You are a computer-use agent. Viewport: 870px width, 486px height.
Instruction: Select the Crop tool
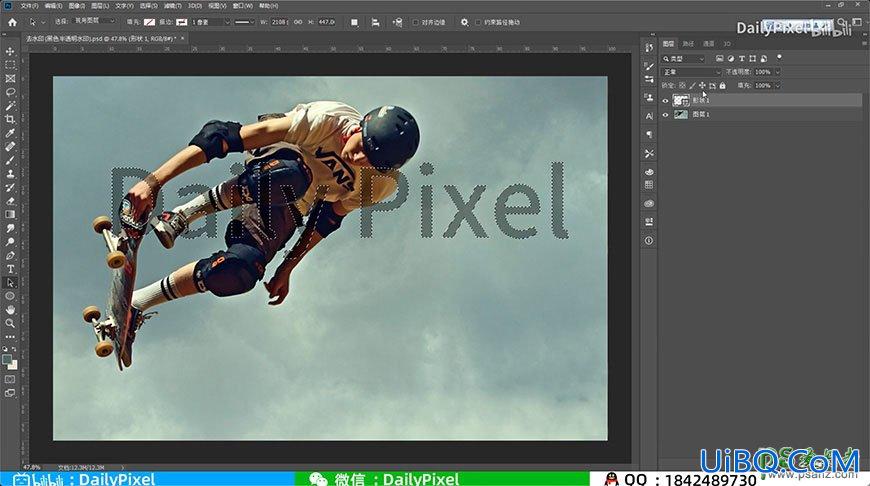click(x=10, y=119)
